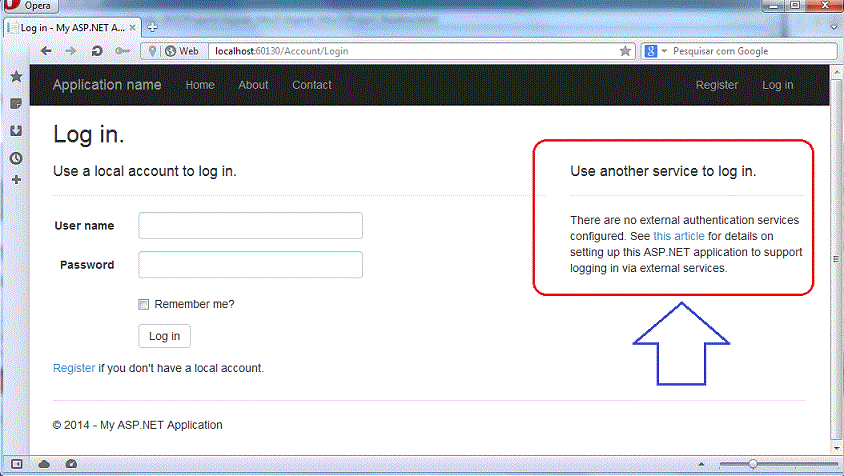Open the About nav item
This screenshot has height=476, width=844.
point(254,85)
